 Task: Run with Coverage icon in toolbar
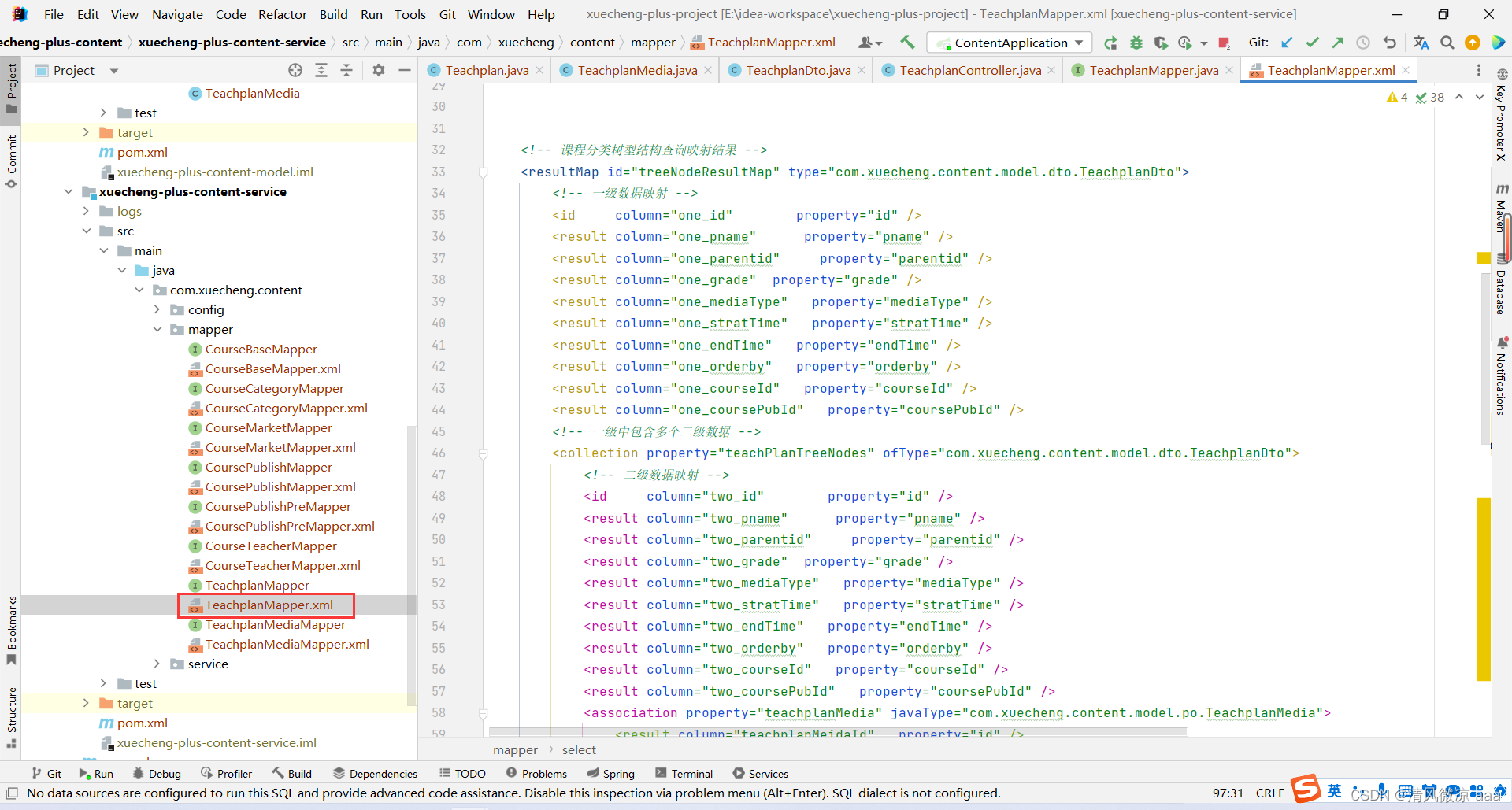point(1161,43)
